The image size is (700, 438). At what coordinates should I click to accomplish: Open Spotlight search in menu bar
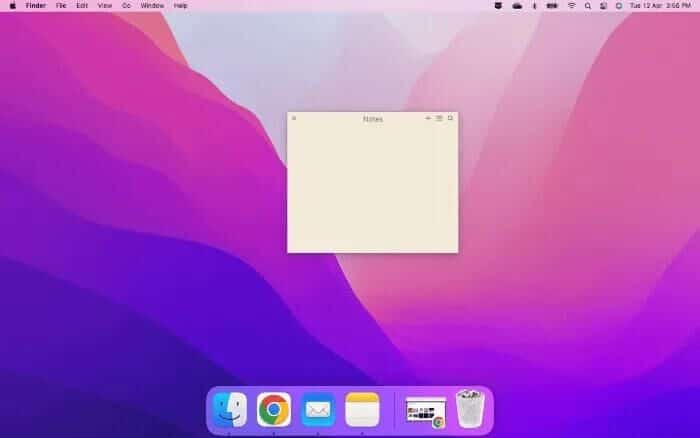(x=588, y=6)
